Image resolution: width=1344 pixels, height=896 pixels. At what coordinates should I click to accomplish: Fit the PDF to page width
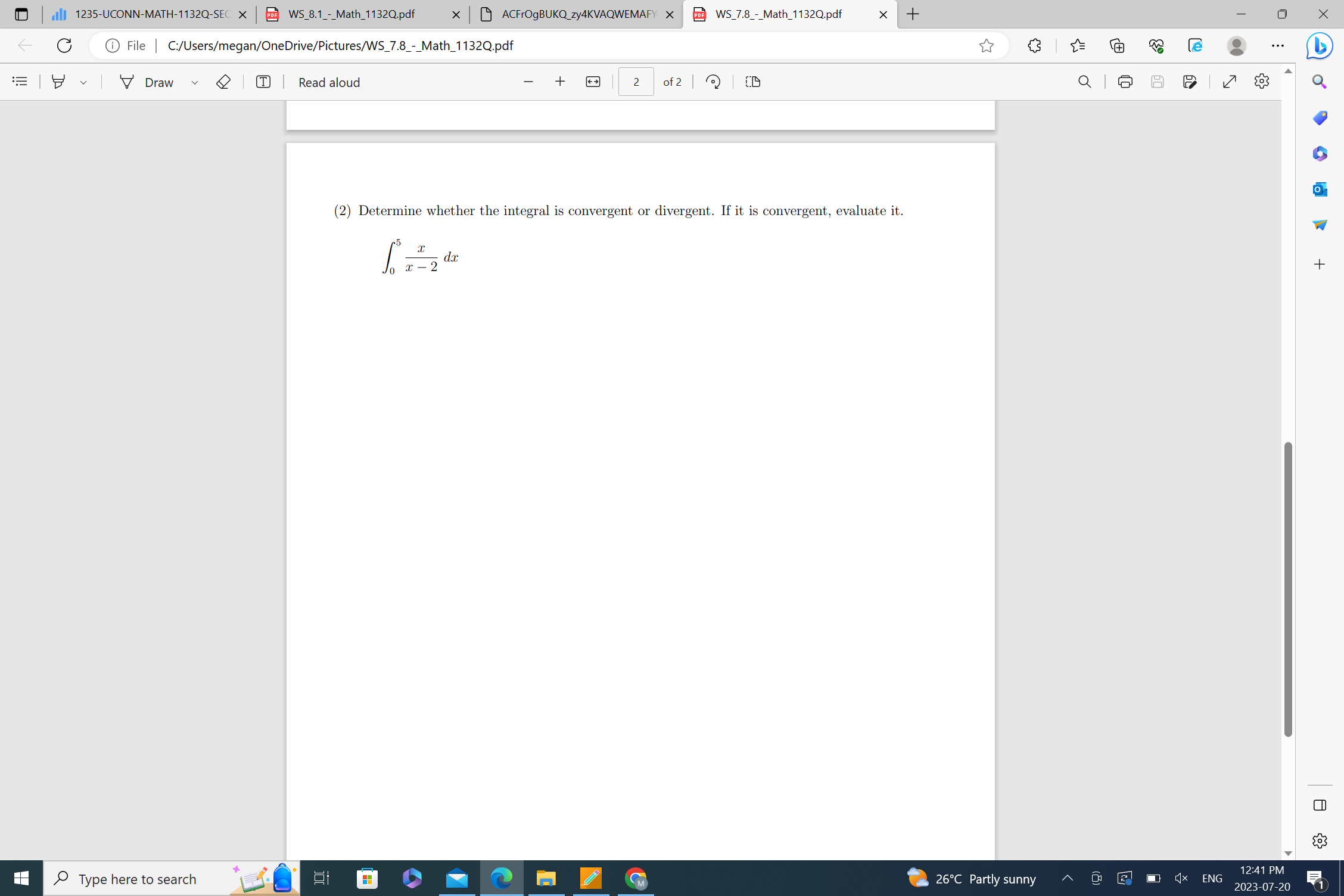click(592, 82)
